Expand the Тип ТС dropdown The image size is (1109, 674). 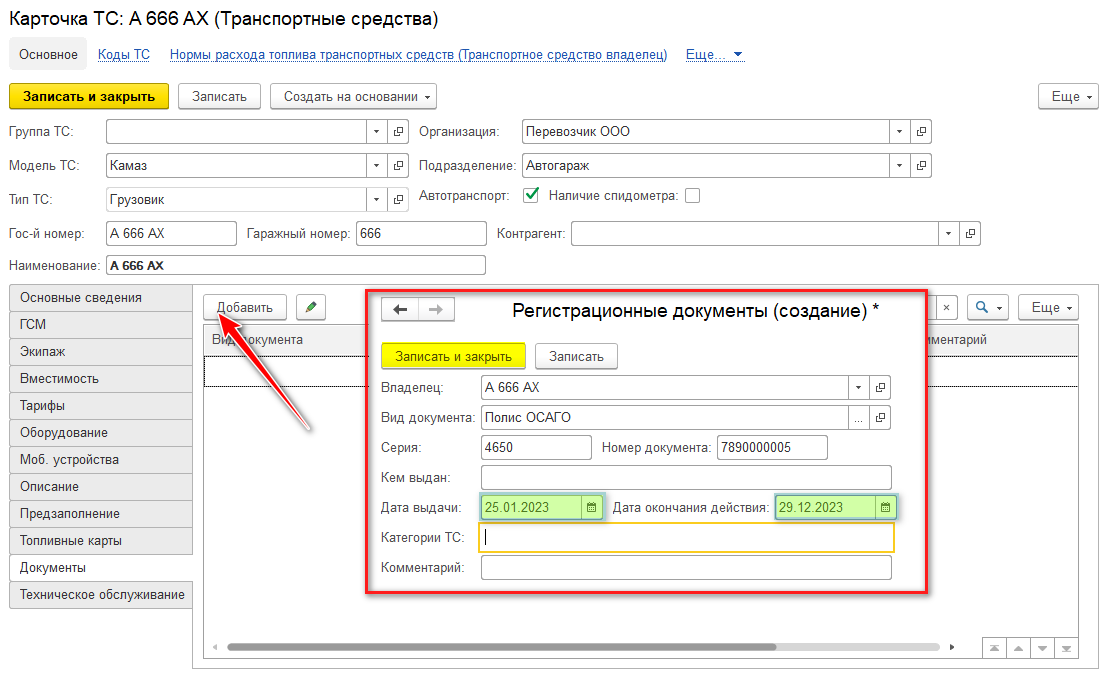coord(377,199)
